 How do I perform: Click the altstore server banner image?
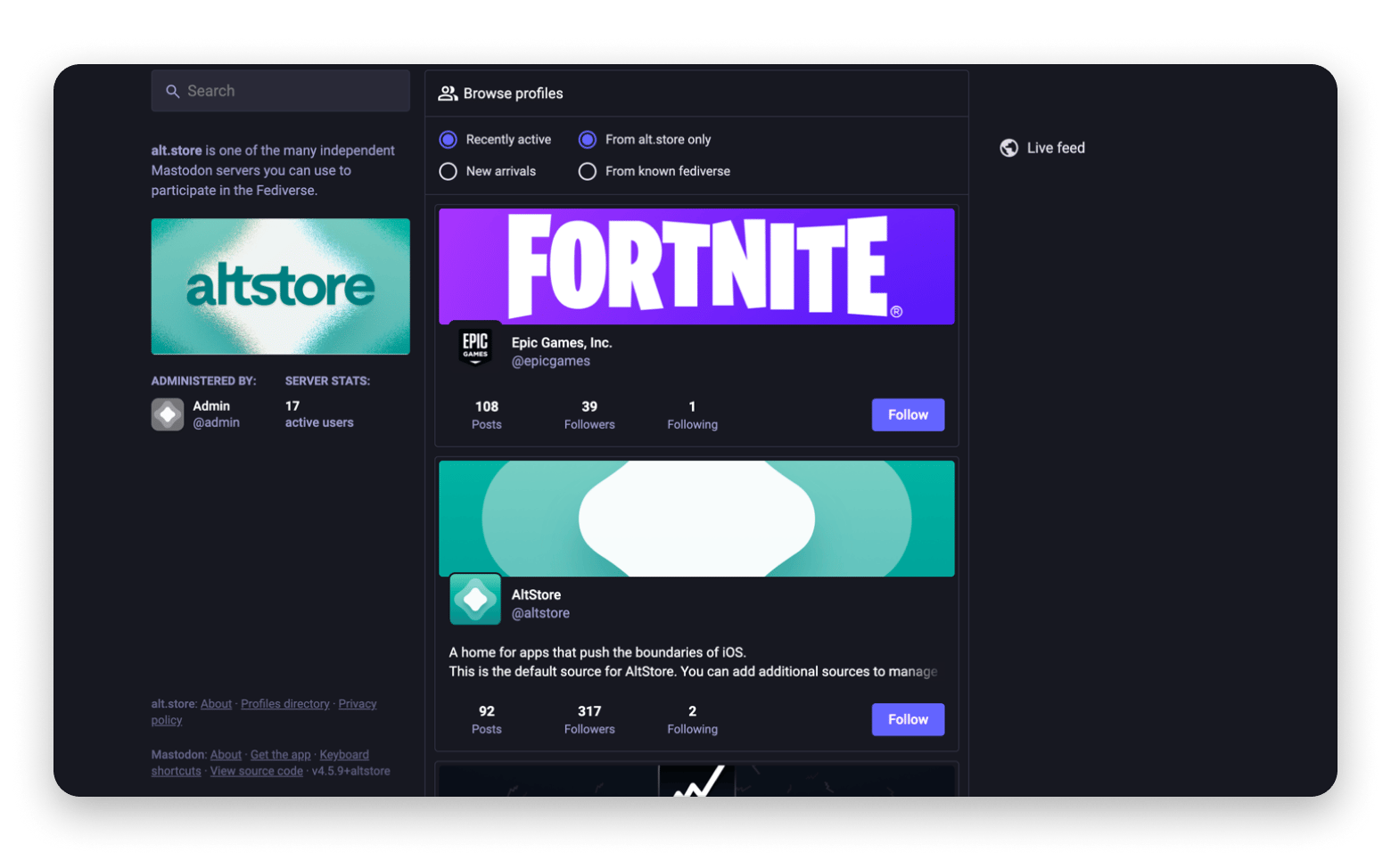(x=281, y=287)
